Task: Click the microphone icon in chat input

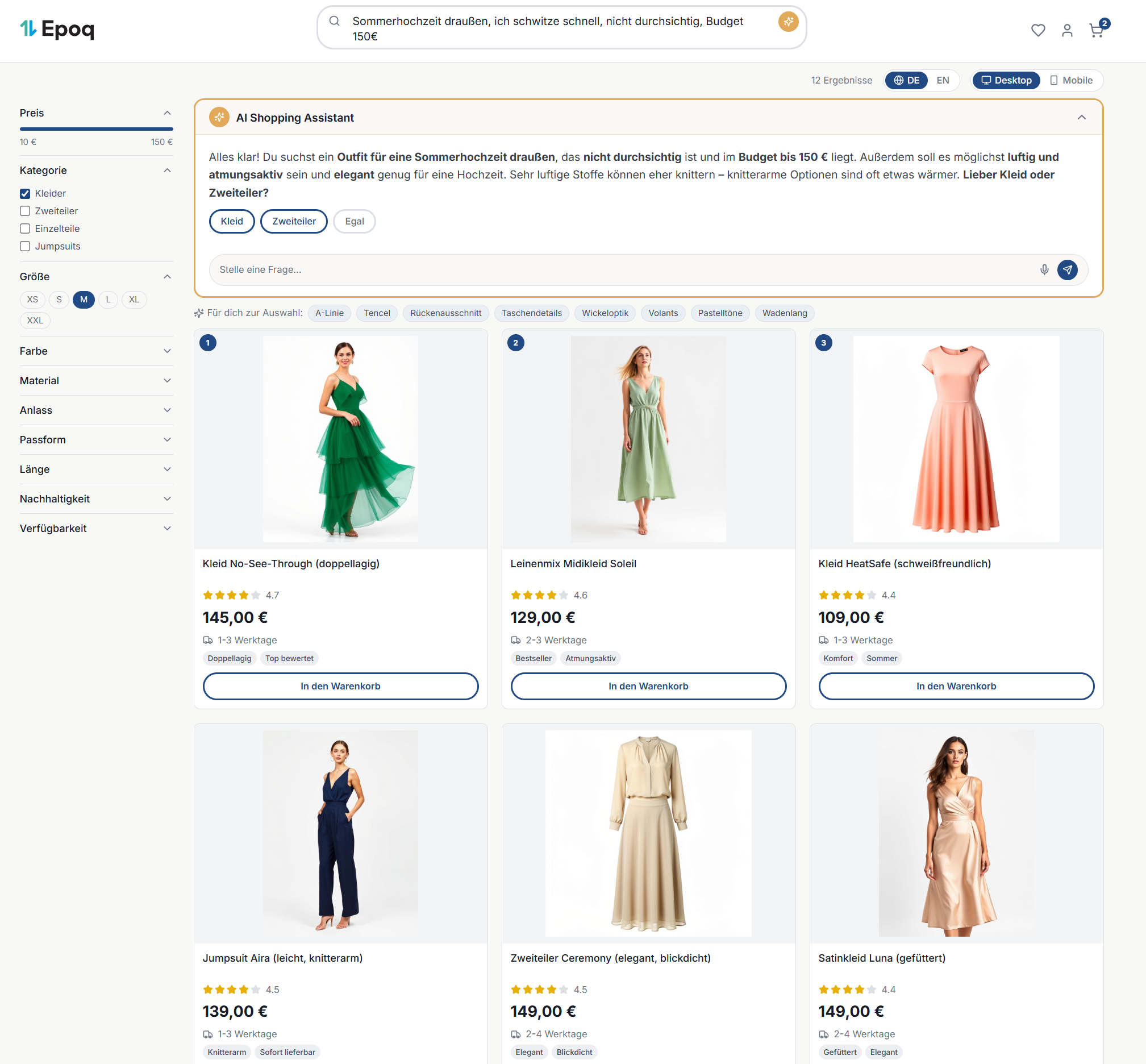Action: click(x=1044, y=269)
